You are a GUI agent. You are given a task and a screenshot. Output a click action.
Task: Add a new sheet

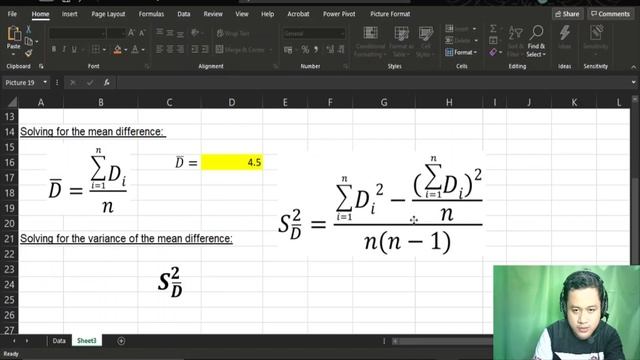(x=121, y=341)
